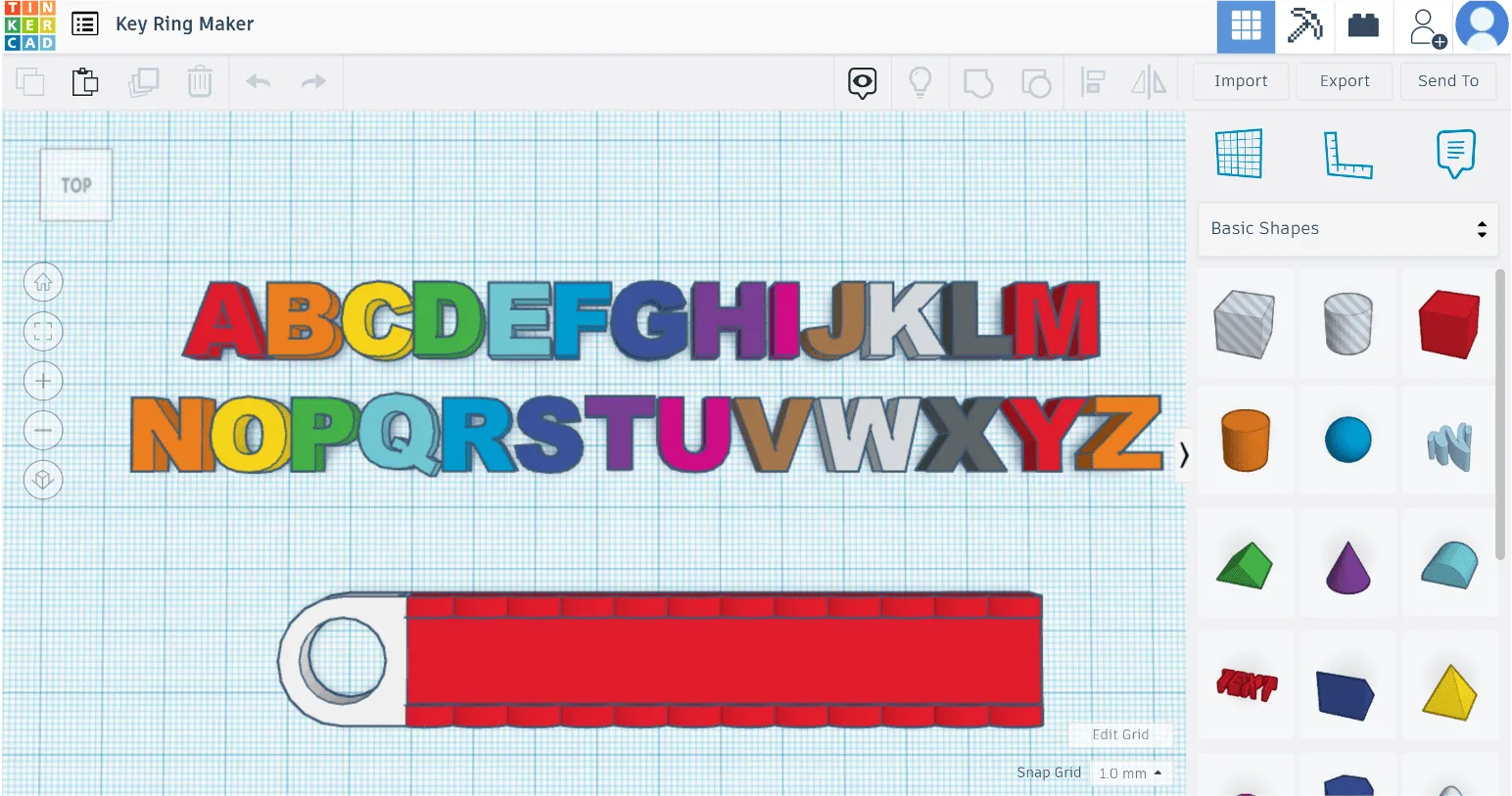Click the Copy tool

(x=30, y=82)
